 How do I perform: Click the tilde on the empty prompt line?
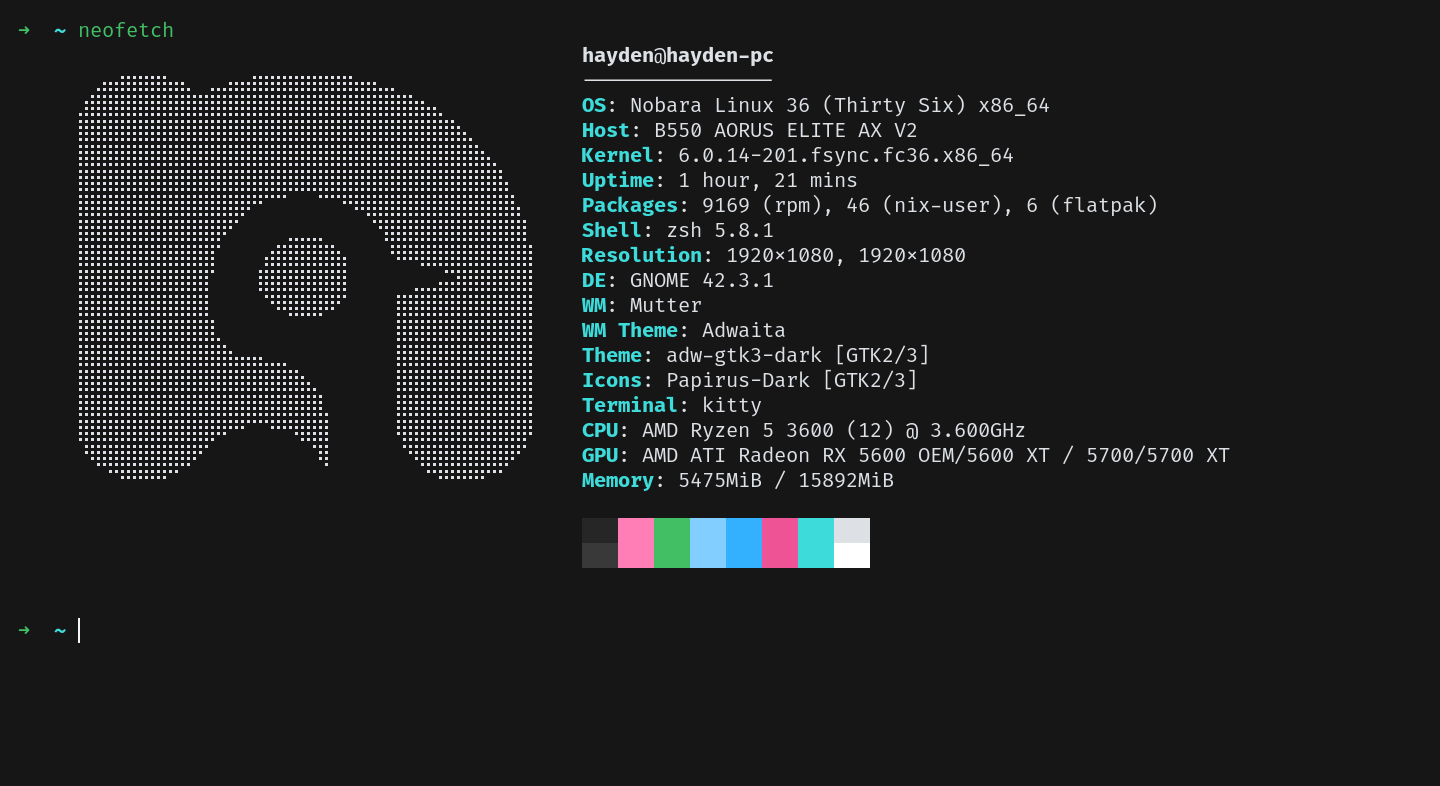point(60,630)
